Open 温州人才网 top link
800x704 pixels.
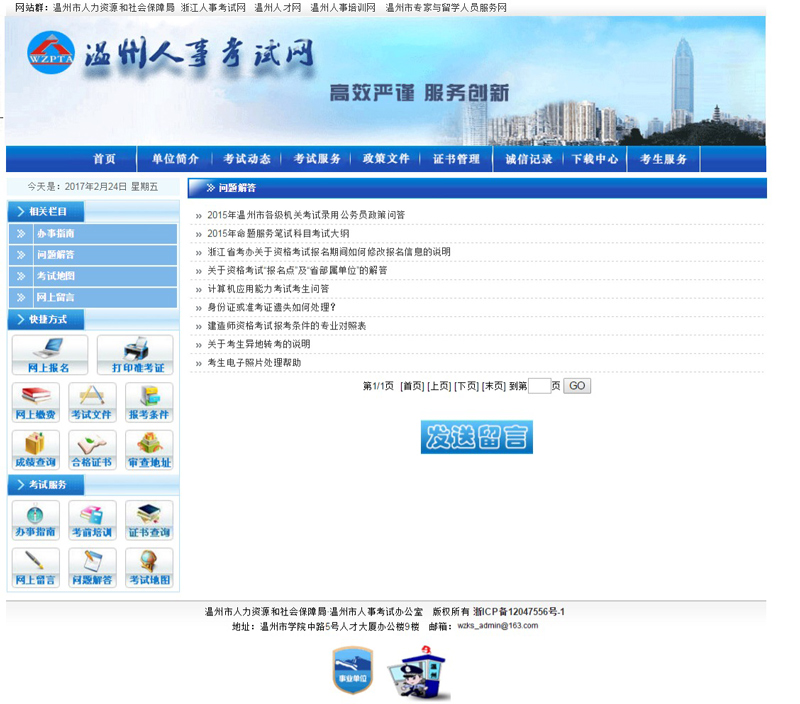pyautogui.click(x=278, y=8)
